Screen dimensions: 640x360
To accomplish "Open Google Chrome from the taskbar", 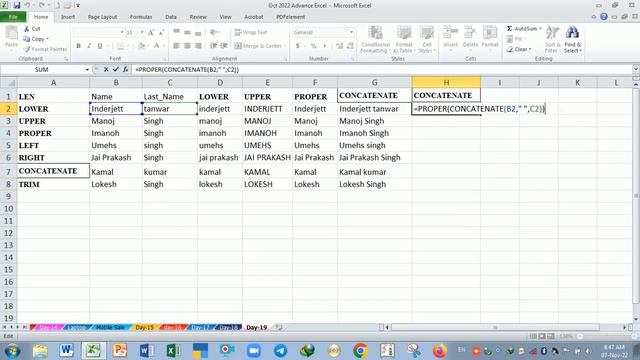I will coord(360,351).
